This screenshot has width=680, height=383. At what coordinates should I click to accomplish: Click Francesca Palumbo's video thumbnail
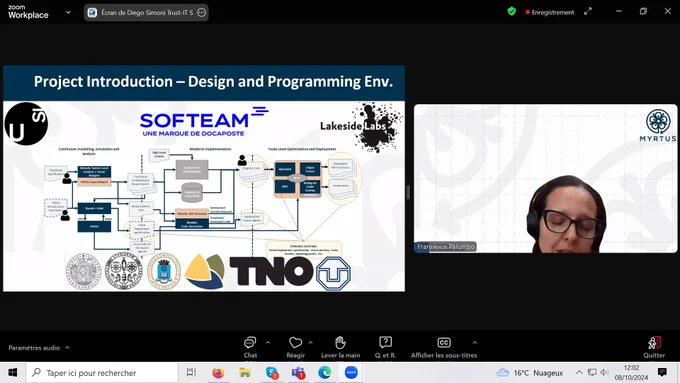[x=545, y=178]
